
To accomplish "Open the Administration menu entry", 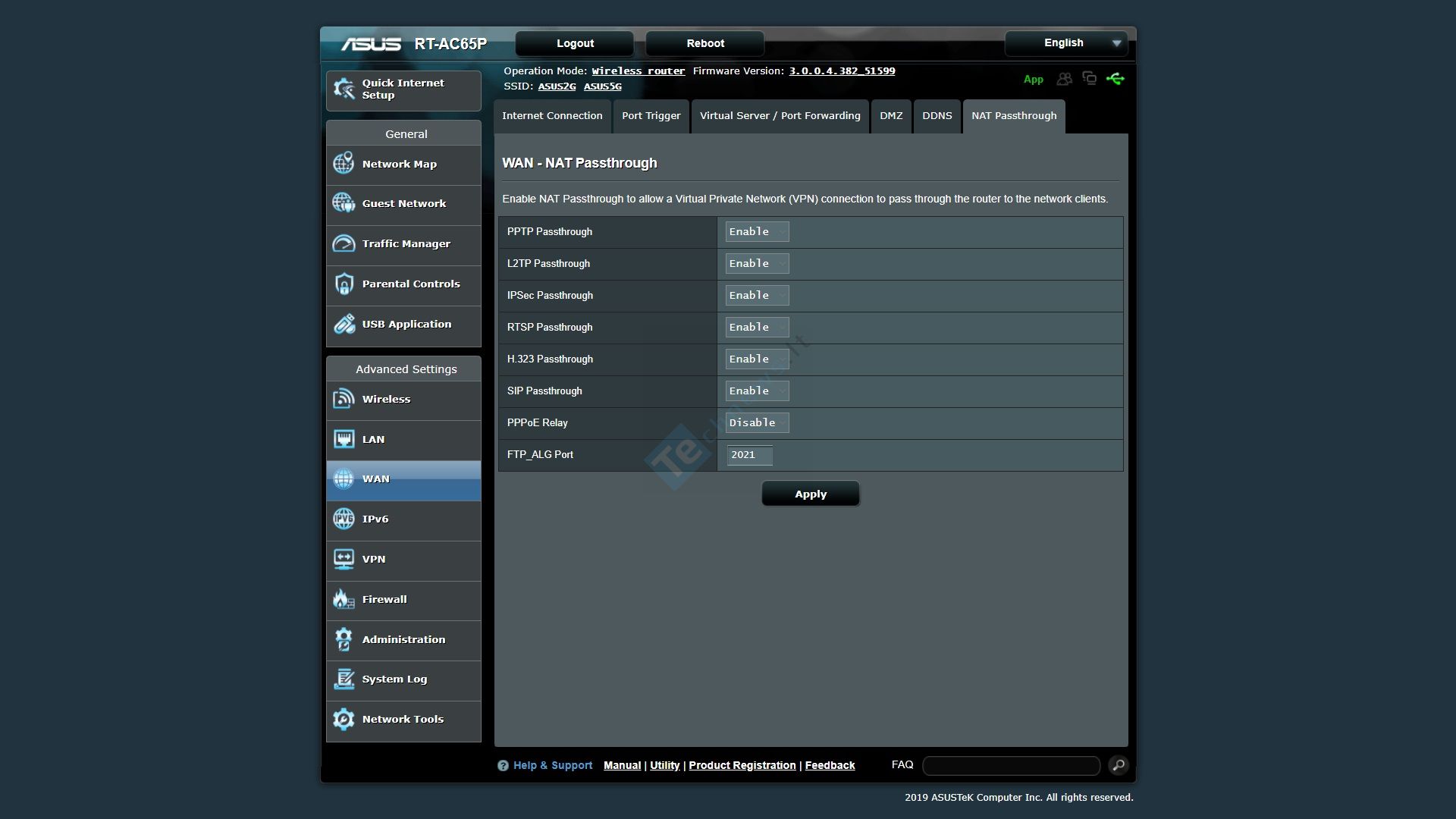I will click(x=403, y=641).
